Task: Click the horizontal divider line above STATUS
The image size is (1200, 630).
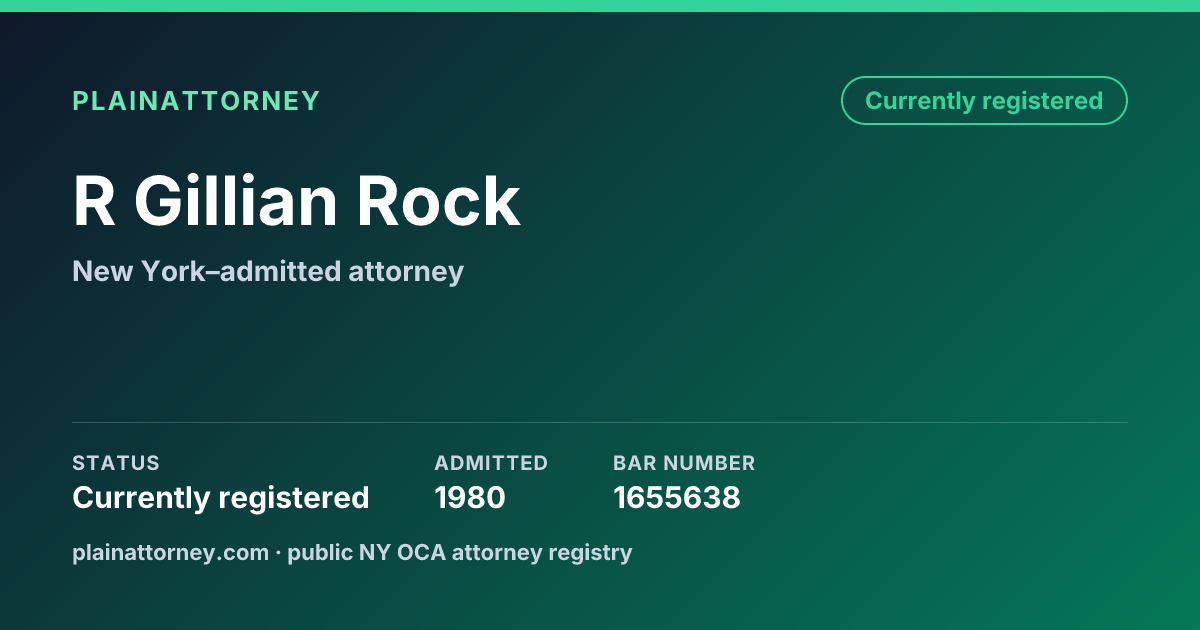Action: tap(600, 422)
